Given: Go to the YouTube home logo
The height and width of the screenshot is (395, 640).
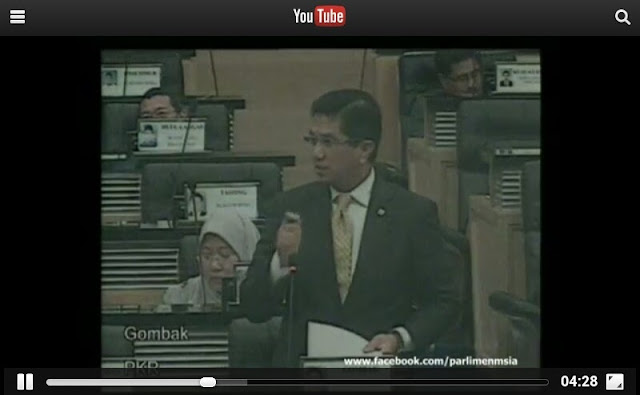Looking at the screenshot, I should tap(319, 16).
